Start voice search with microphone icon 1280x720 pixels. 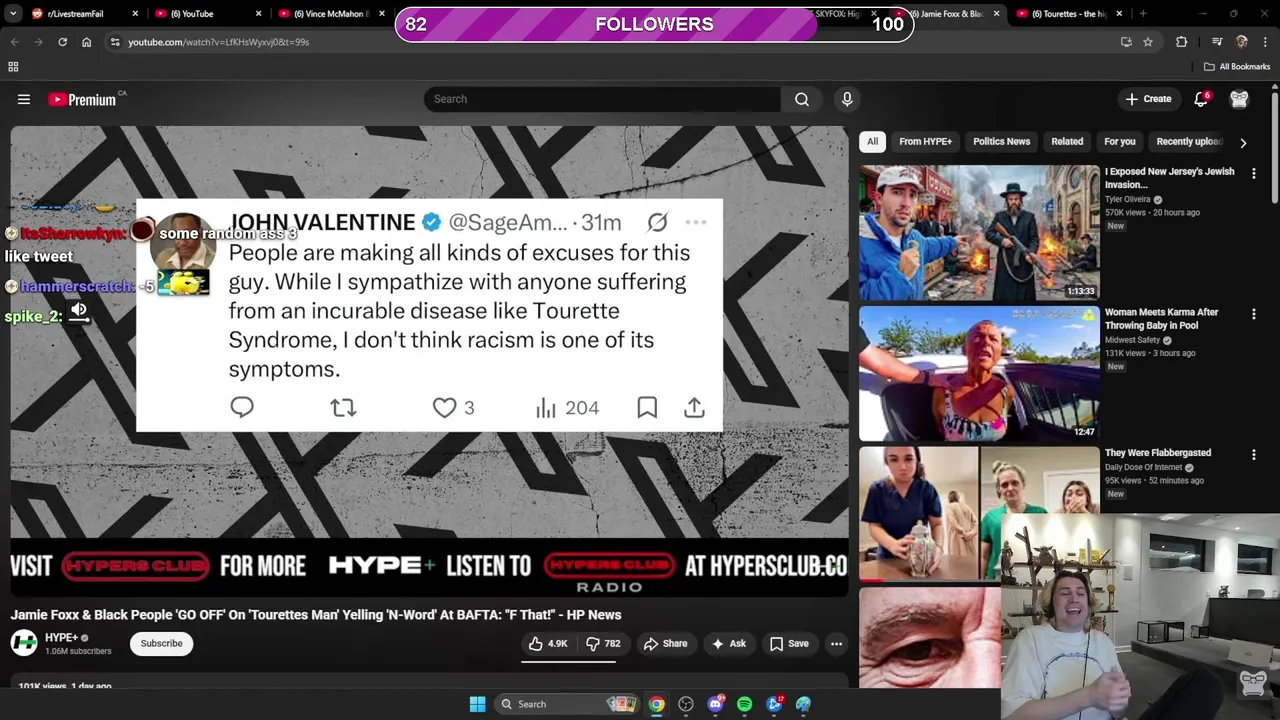point(847,99)
